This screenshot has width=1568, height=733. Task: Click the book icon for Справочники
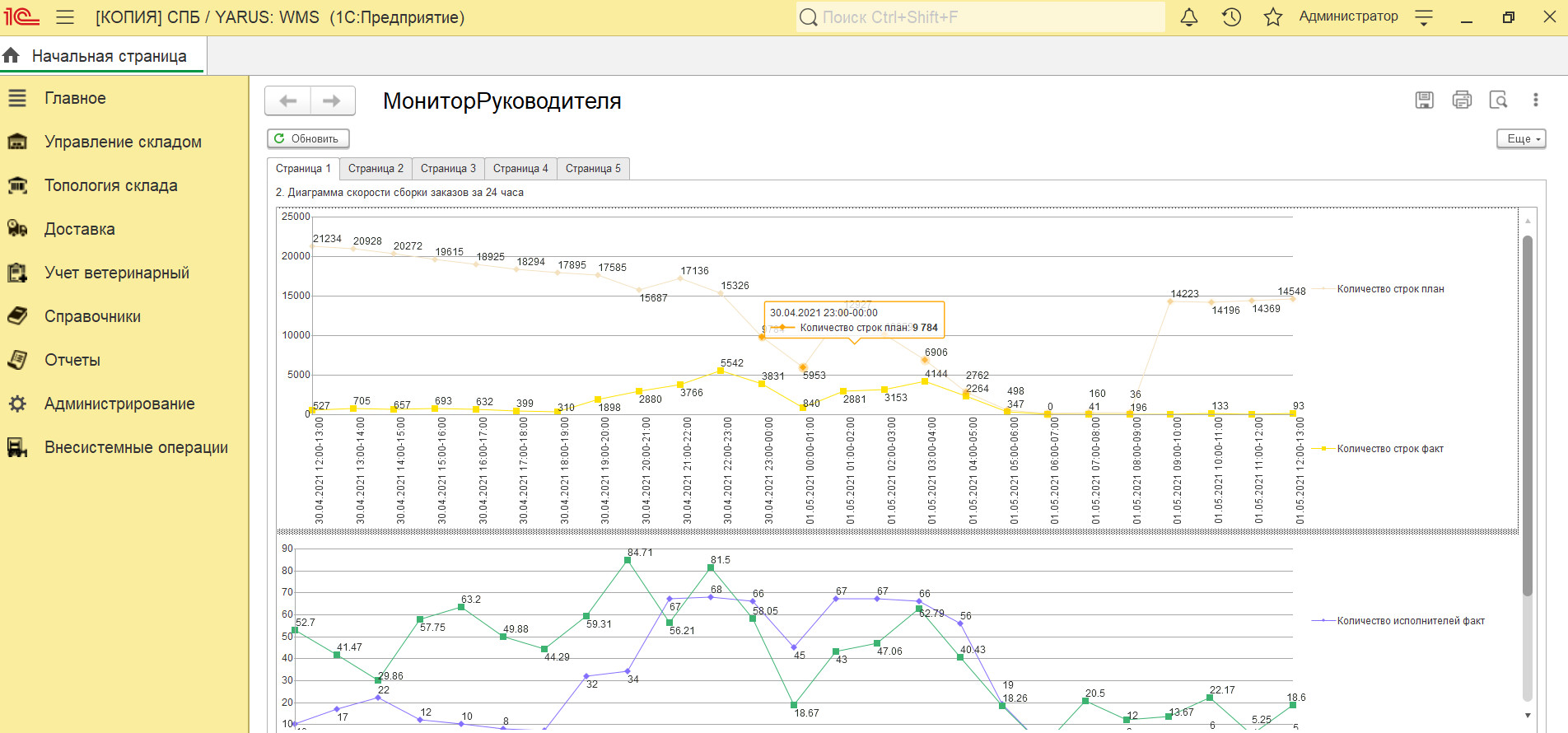coord(17,316)
